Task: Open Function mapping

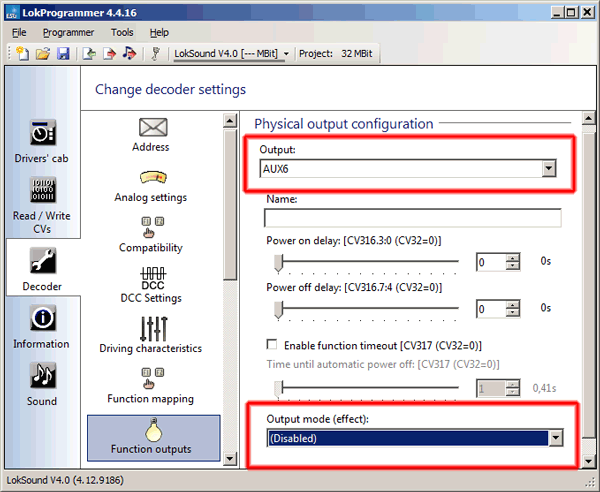Action: click(x=151, y=386)
